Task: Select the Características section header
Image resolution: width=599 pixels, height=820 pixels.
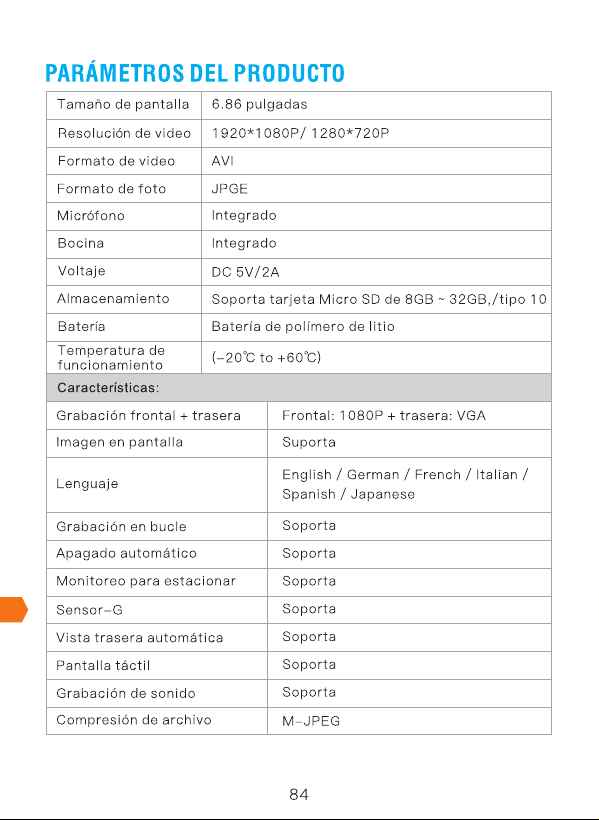Action: [108, 388]
